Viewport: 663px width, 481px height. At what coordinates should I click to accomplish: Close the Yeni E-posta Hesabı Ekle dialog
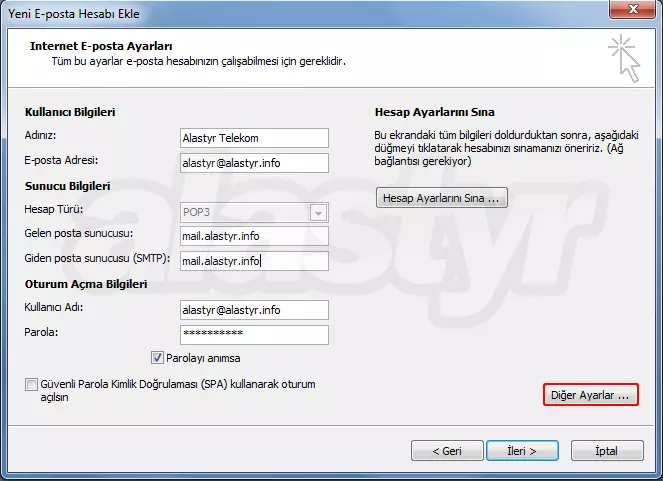633,8
